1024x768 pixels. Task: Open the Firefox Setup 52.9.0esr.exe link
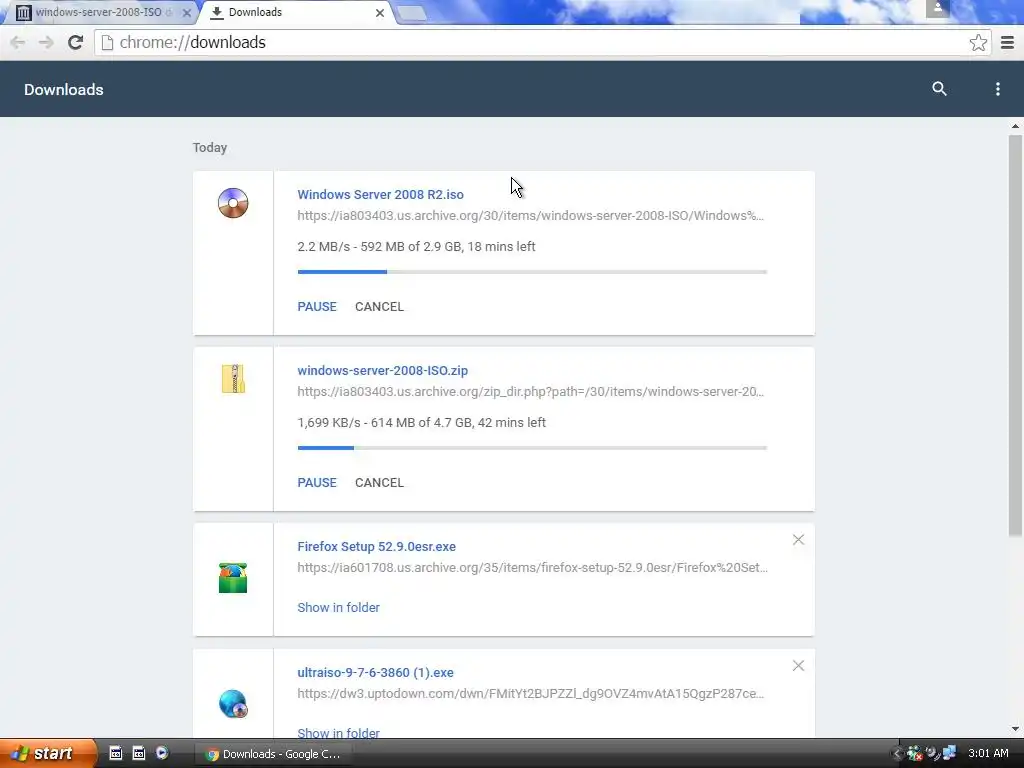coord(376,547)
